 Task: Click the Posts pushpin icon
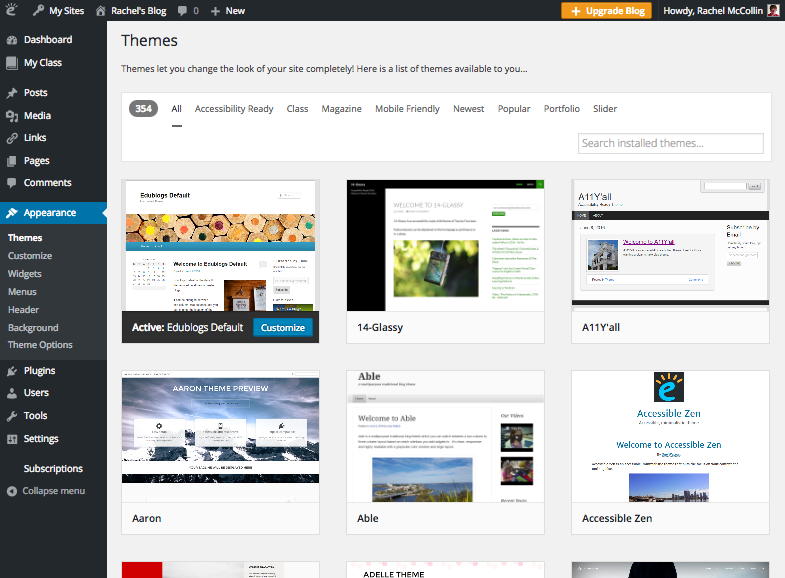(x=12, y=93)
